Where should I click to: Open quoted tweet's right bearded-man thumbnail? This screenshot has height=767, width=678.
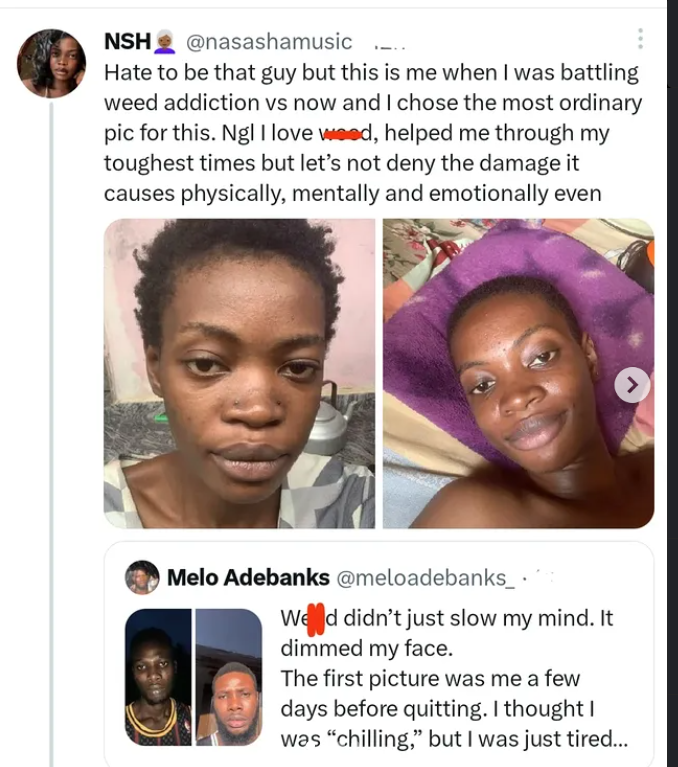[x=228, y=677]
